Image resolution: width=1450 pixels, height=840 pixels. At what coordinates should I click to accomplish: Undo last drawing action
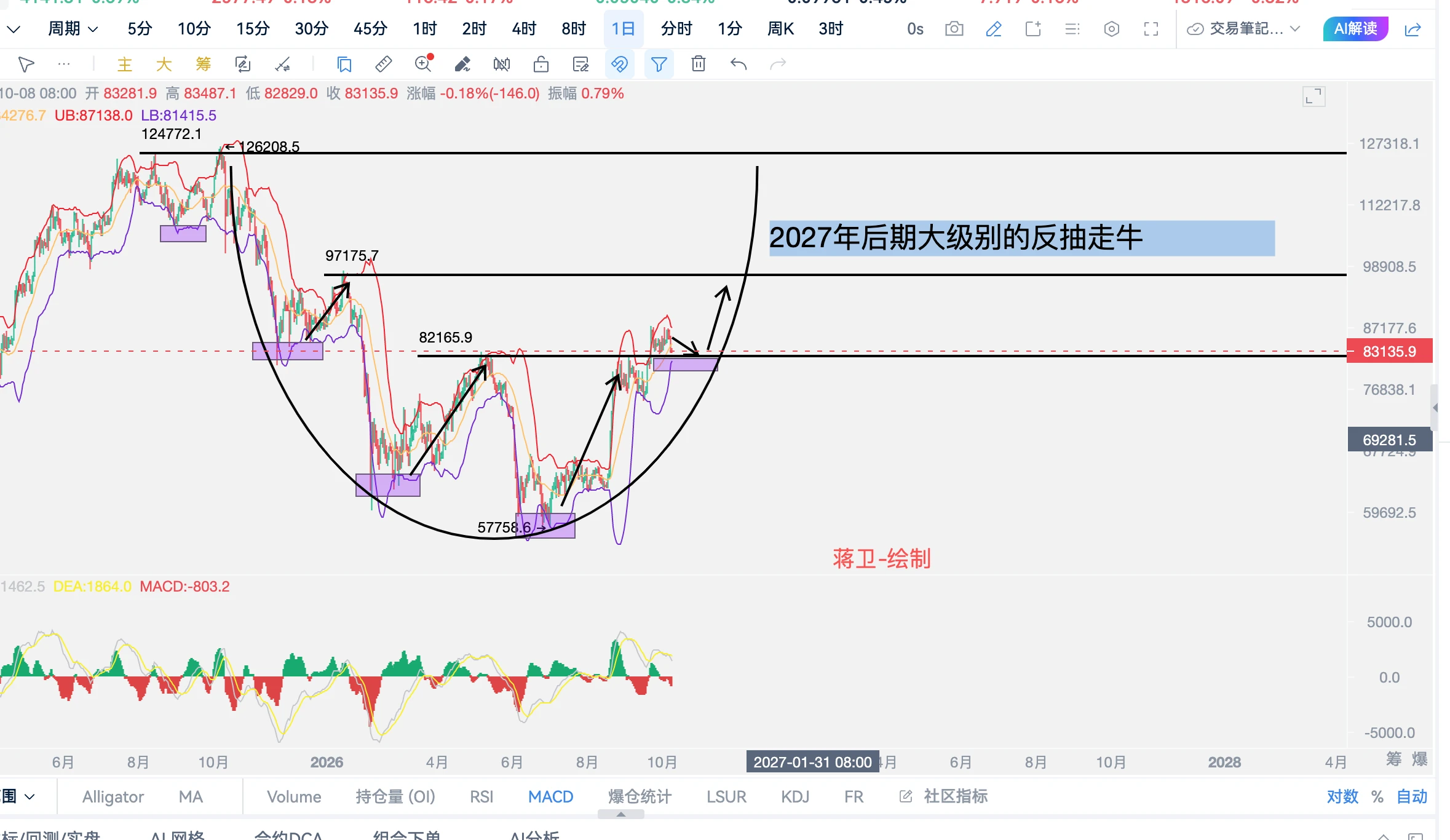pyautogui.click(x=739, y=64)
